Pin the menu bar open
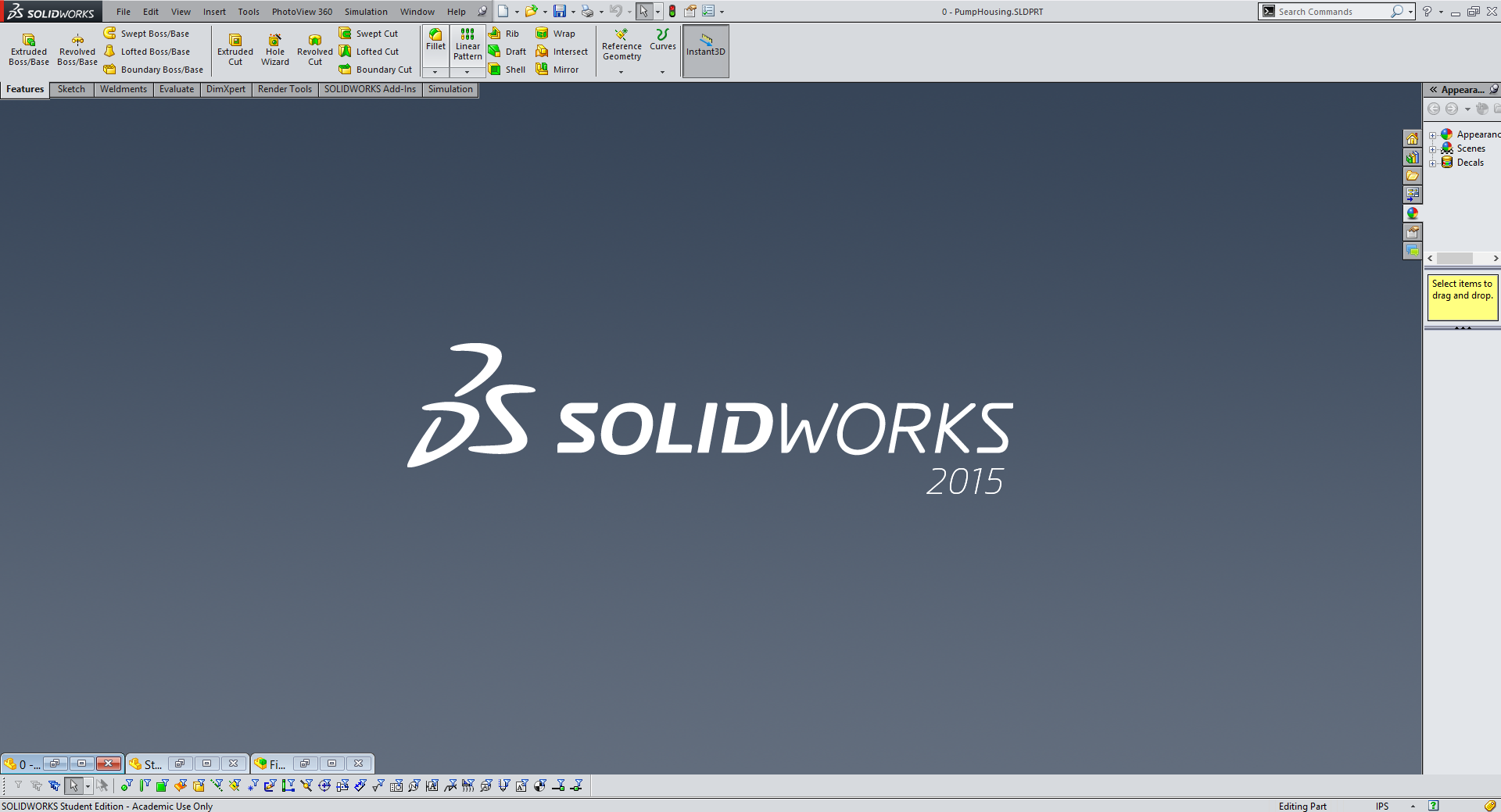 coord(482,11)
